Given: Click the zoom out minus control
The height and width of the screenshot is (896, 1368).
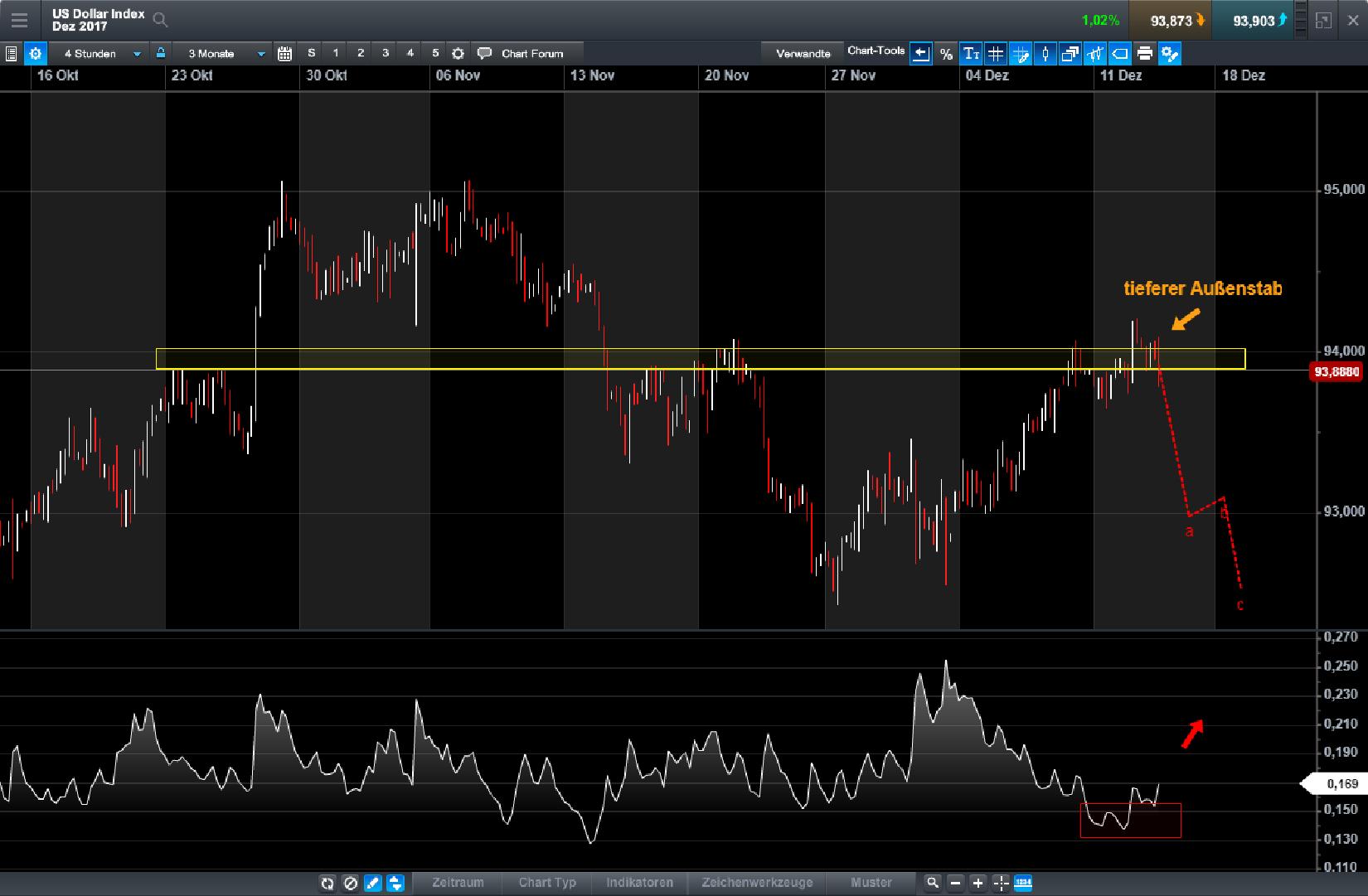Looking at the screenshot, I should coord(956,884).
